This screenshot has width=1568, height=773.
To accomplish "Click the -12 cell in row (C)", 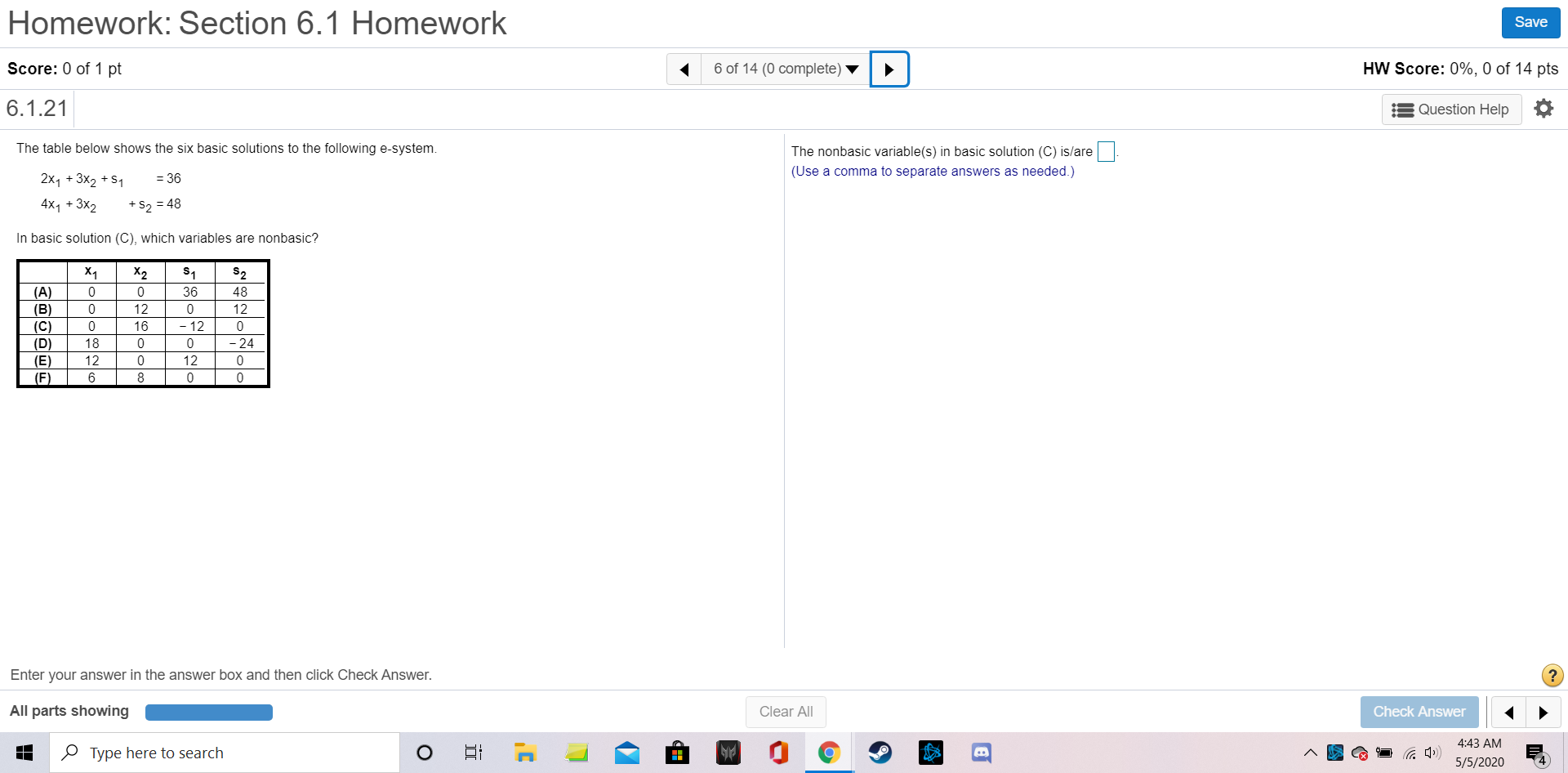I will [x=190, y=326].
